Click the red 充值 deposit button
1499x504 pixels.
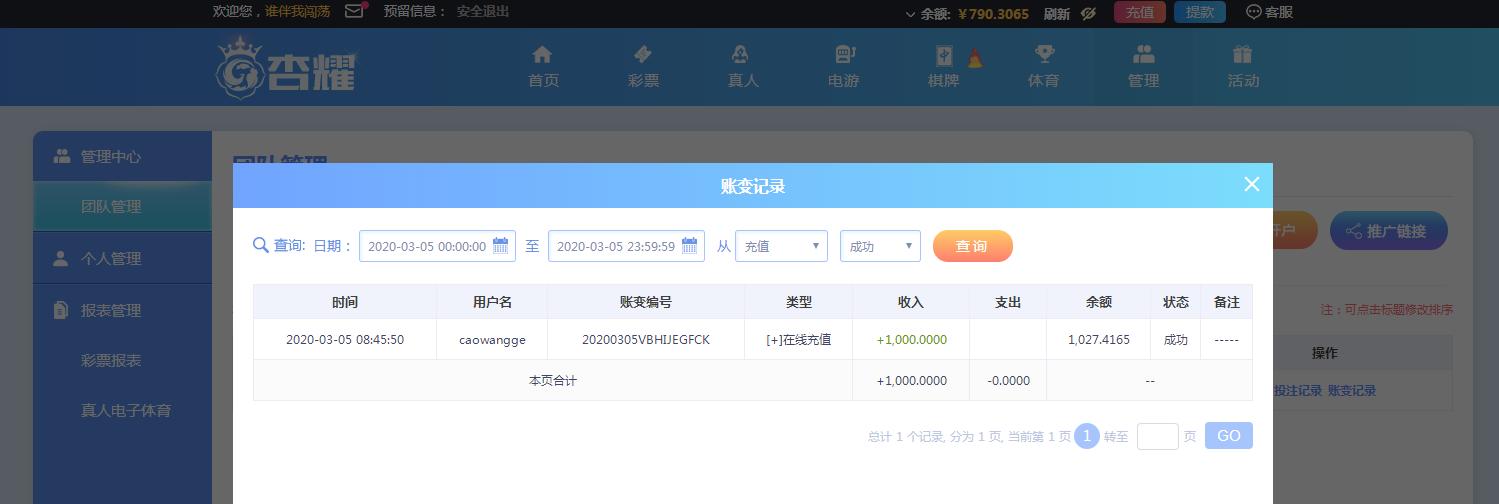[x=1139, y=13]
